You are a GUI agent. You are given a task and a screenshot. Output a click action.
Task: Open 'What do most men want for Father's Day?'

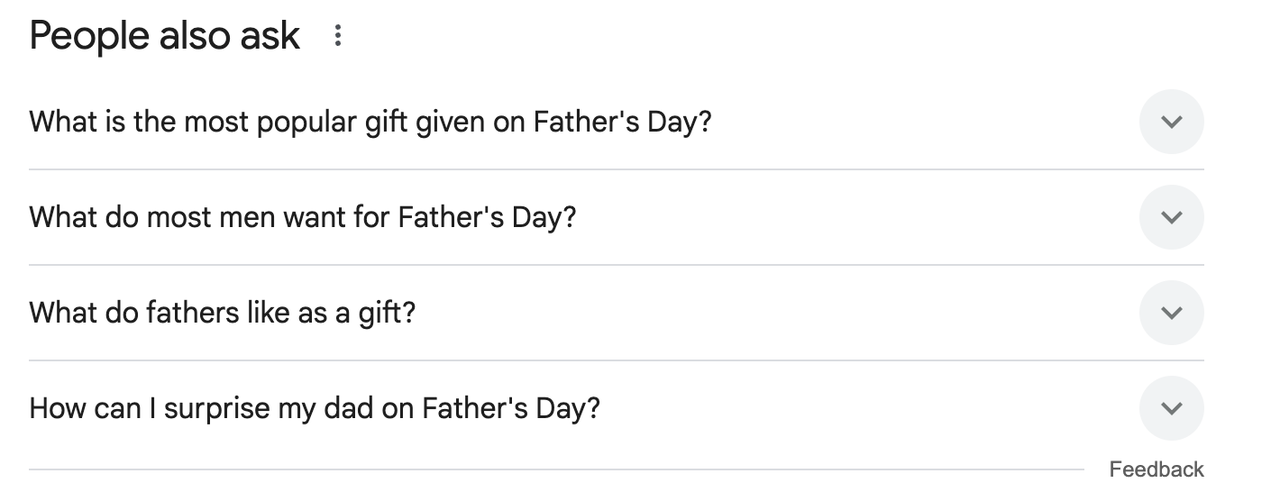point(303,217)
